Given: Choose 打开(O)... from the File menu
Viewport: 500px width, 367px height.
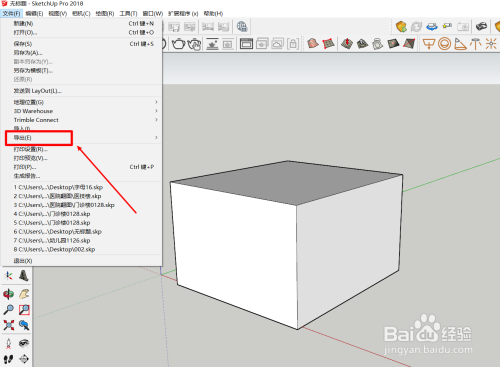Looking at the screenshot, I should pyautogui.click(x=83, y=33).
